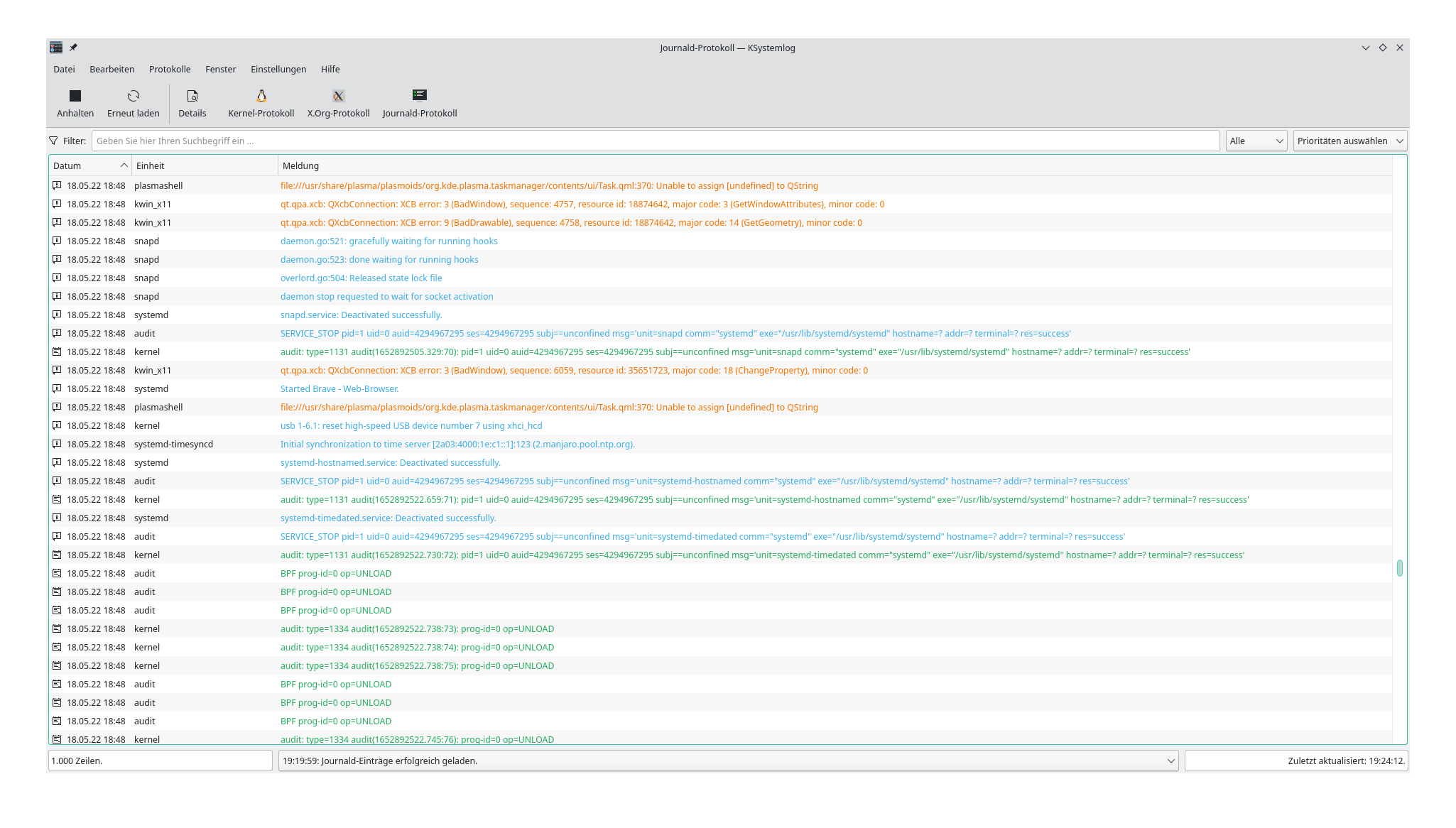Click the pin icon in title bar
The width and height of the screenshot is (1456, 828).
73,48
